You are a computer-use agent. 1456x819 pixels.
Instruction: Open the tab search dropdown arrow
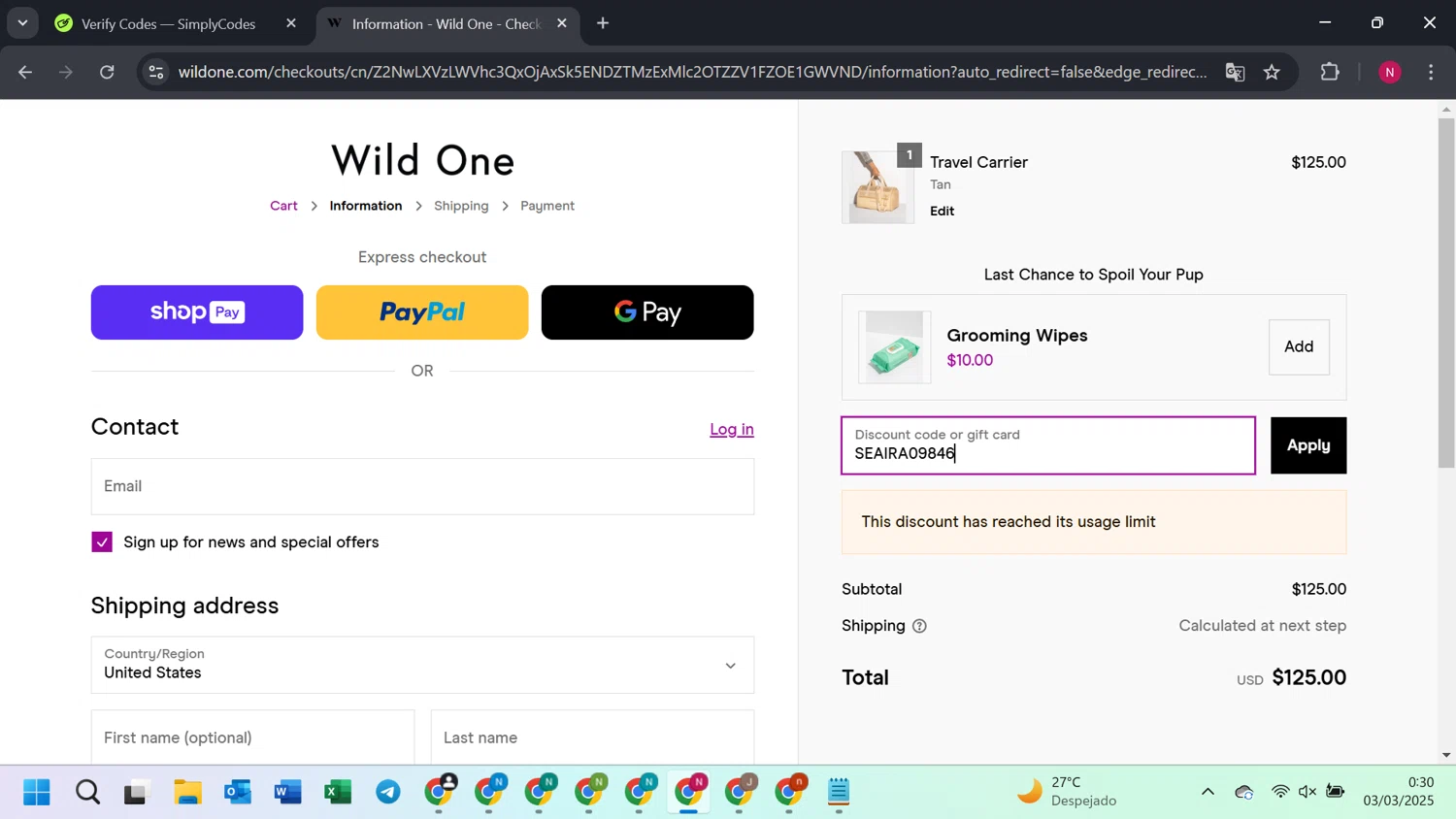[x=22, y=23]
